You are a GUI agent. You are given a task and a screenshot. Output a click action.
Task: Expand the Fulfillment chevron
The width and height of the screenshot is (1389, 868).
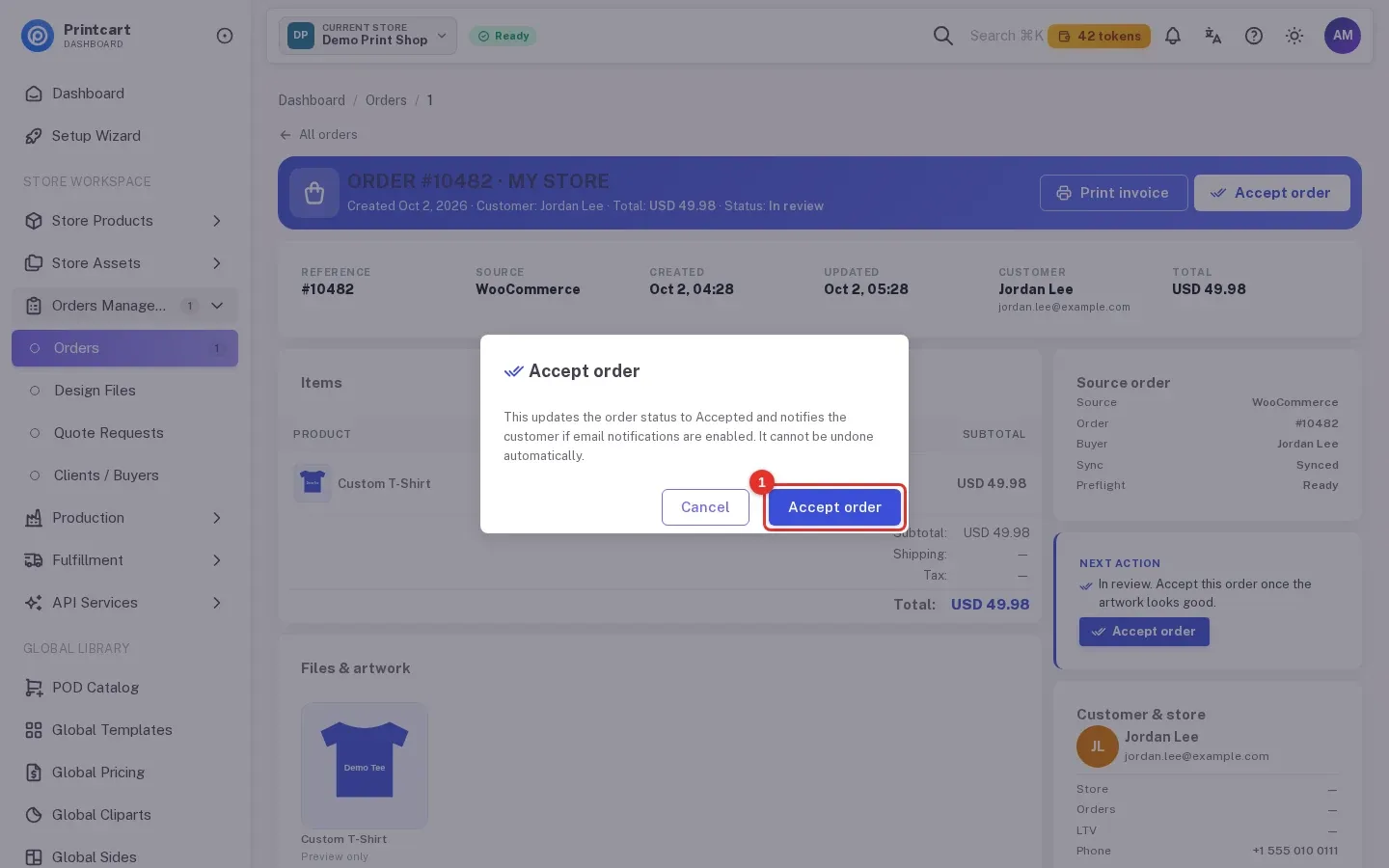click(x=217, y=560)
